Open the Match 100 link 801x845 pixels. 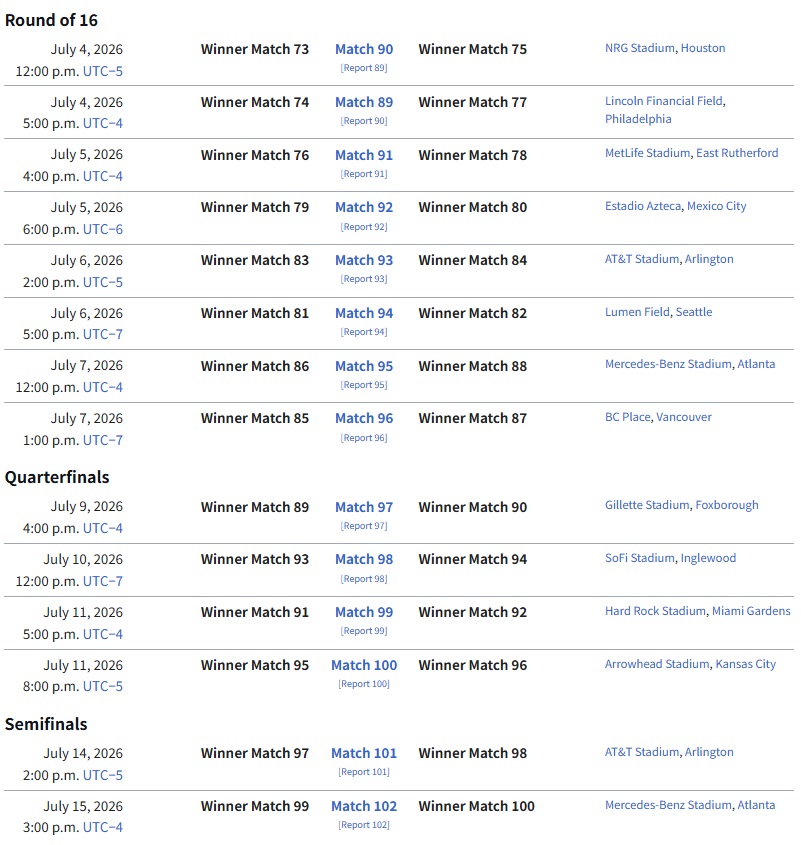click(364, 666)
